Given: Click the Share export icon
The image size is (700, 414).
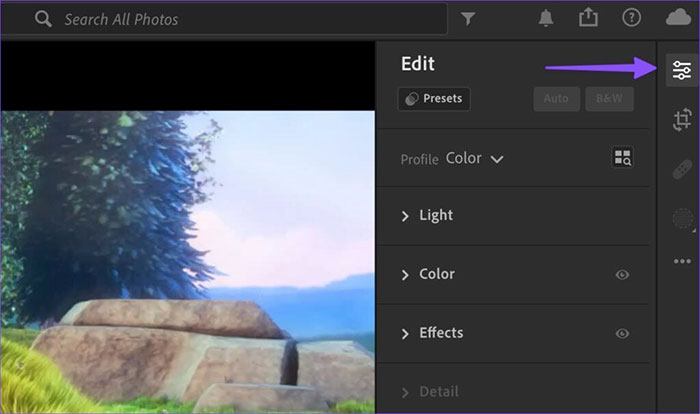Looking at the screenshot, I should pos(588,18).
